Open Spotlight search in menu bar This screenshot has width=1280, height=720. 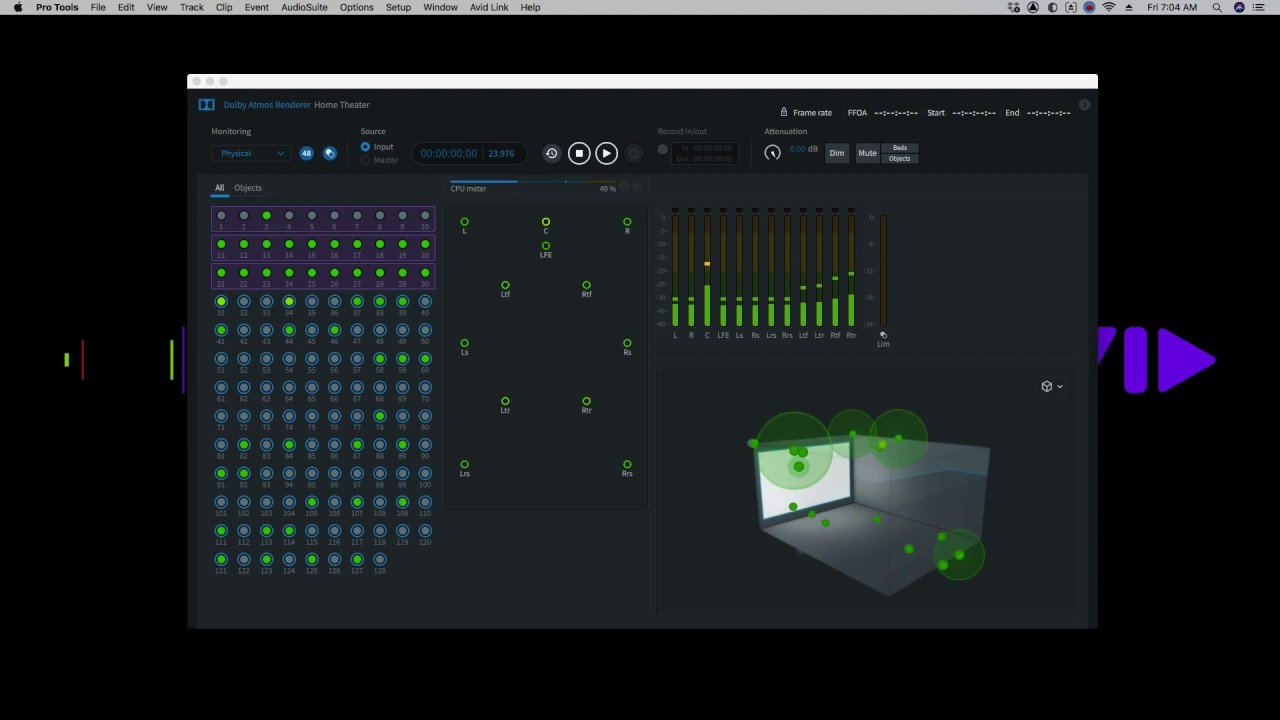click(1217, 7)
